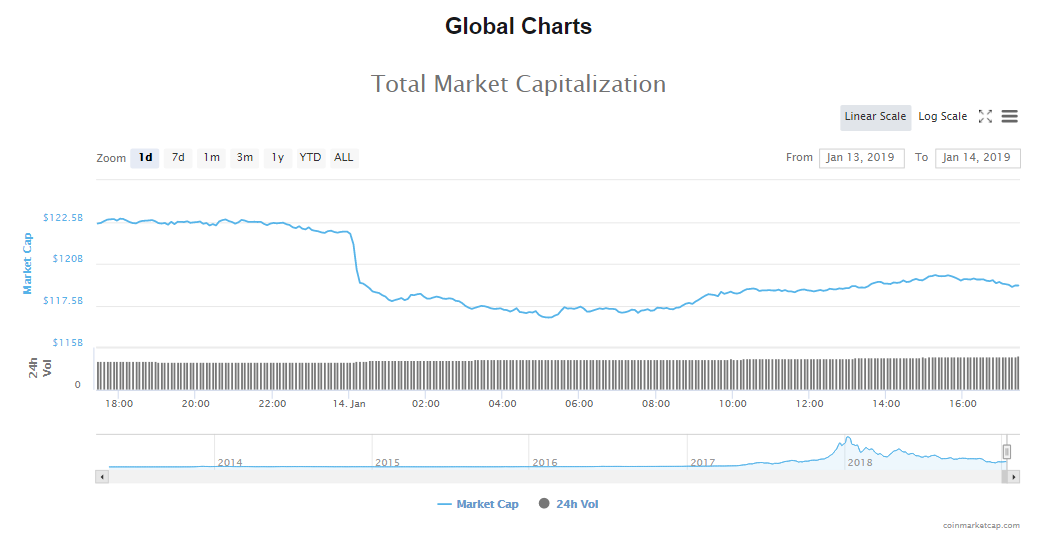
Task: Choose the YTD zoom option
Action: (310, 158)
